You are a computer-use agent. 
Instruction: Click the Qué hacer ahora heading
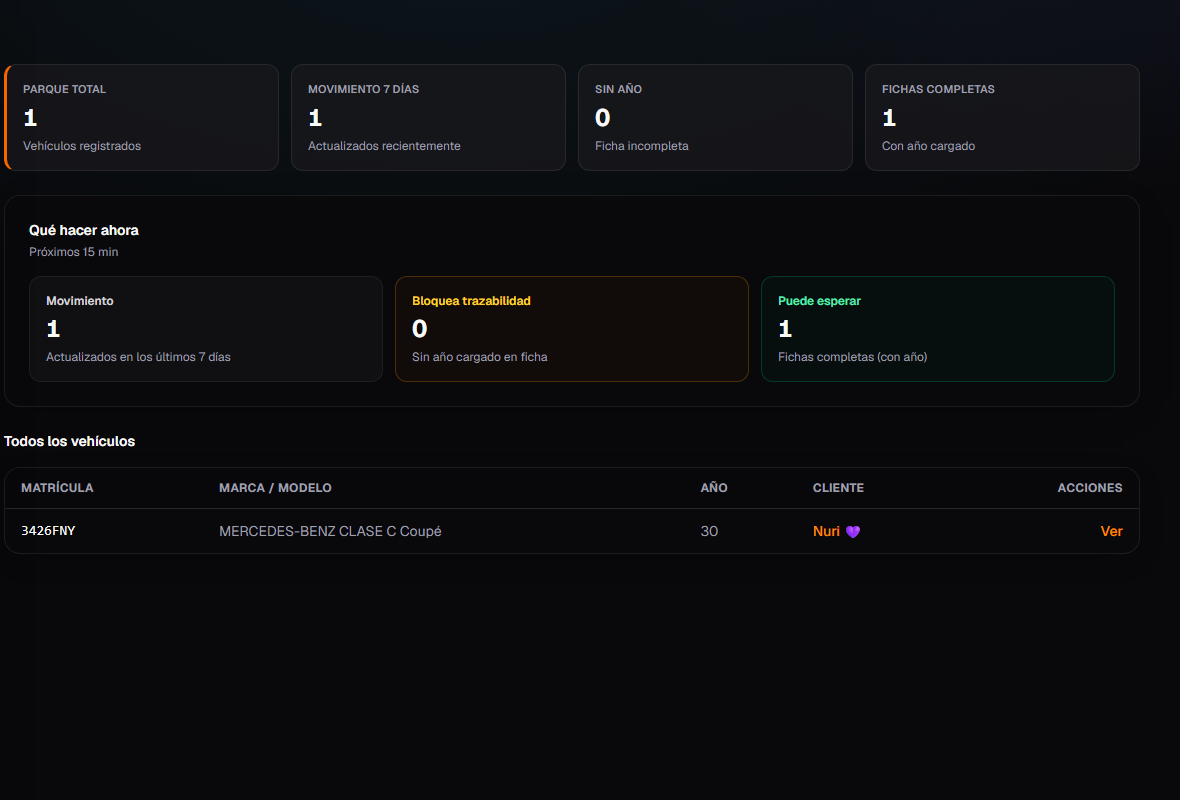pyautogui.click(x=84, y=230)
